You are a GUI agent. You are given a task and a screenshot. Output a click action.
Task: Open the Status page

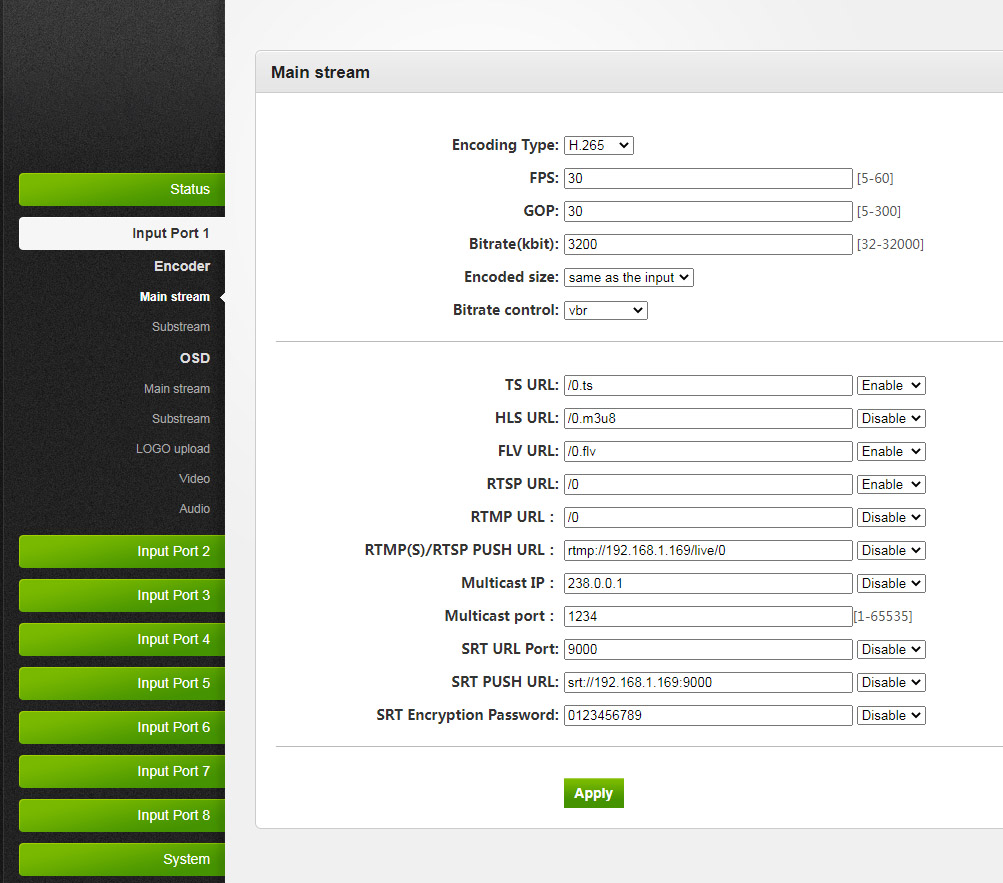122,189
